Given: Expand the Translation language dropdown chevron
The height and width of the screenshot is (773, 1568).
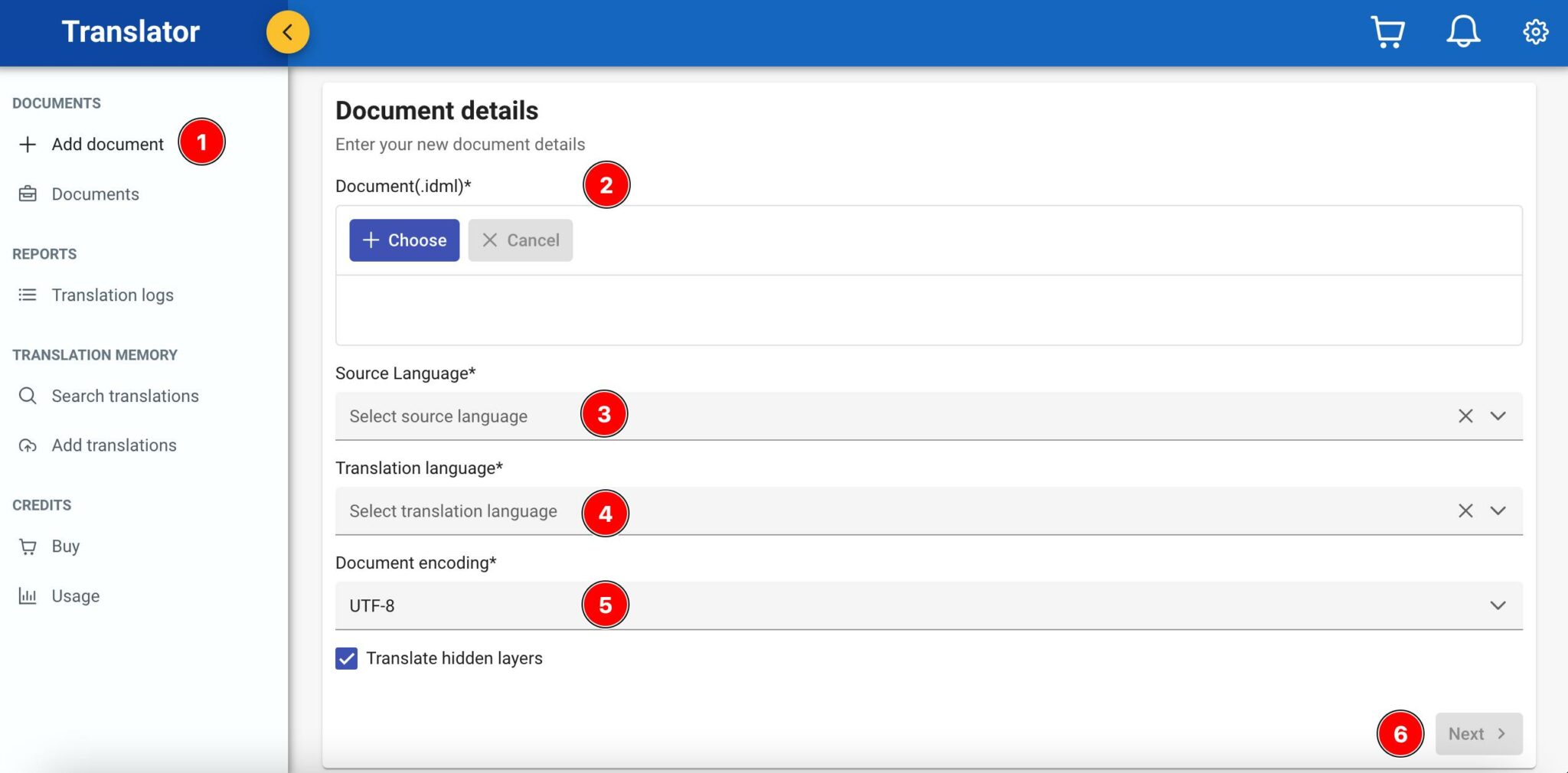Looking at the screenshot, I should point(1498,511).
